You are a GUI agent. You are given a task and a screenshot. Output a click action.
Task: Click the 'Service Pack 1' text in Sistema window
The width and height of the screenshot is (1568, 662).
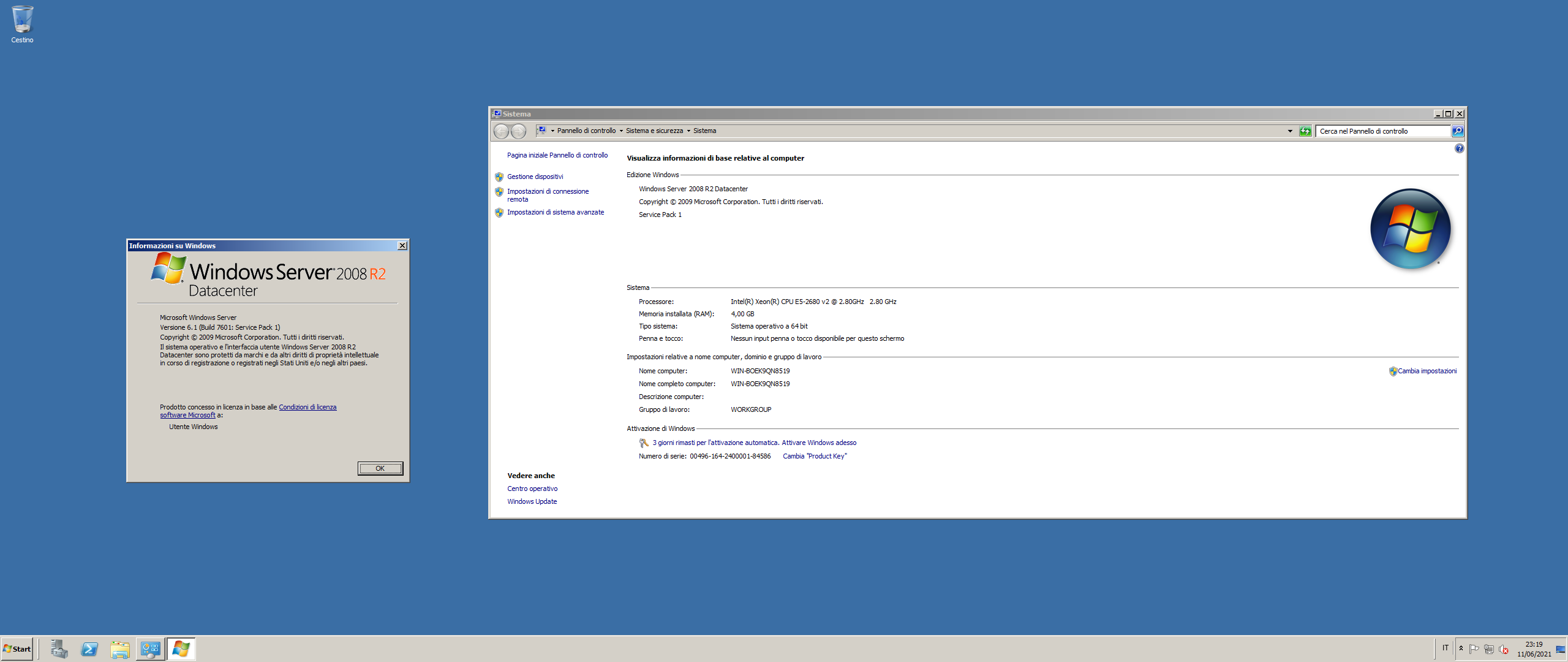click(x=660, y=215)
